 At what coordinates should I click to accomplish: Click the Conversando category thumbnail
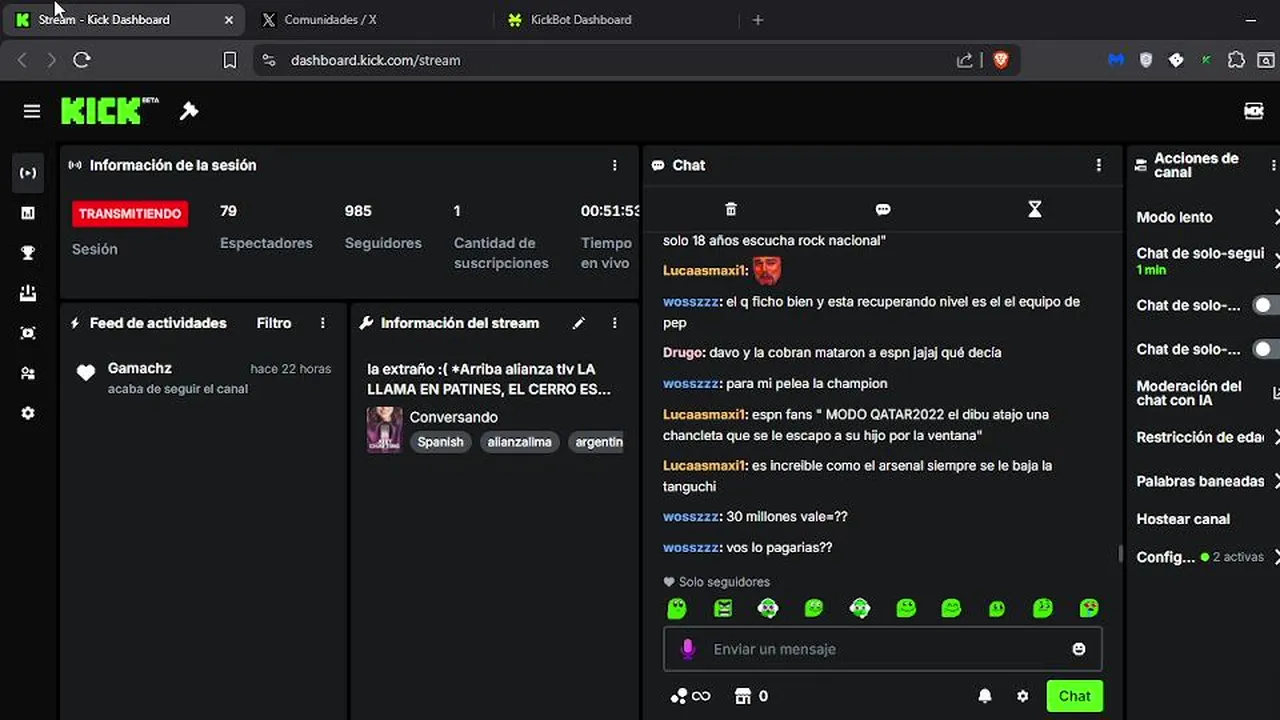click(384, 429)
